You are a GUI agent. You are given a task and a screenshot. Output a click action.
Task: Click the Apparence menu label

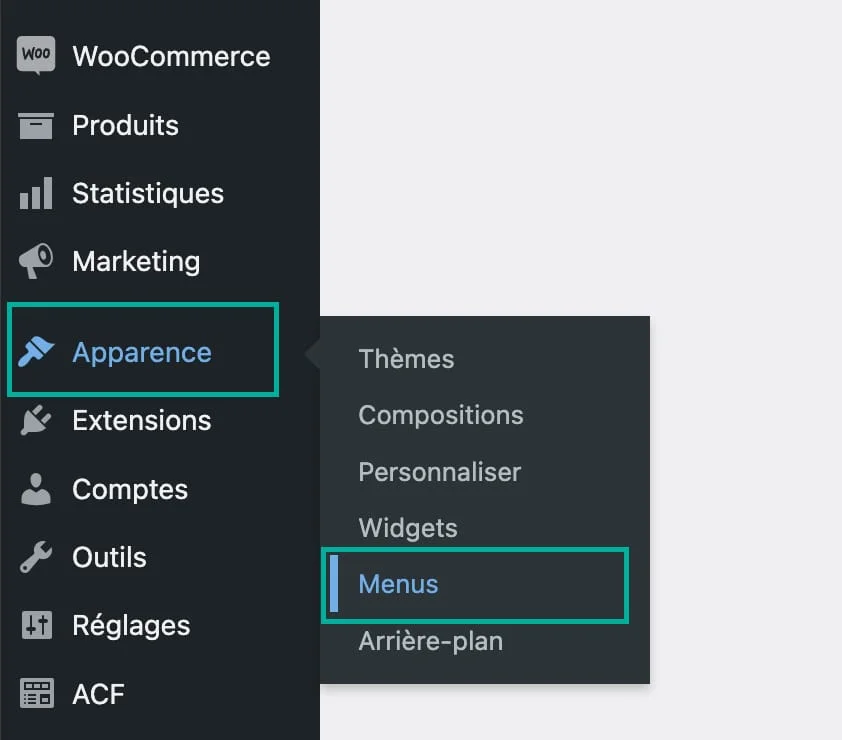[x=141, y=352]
